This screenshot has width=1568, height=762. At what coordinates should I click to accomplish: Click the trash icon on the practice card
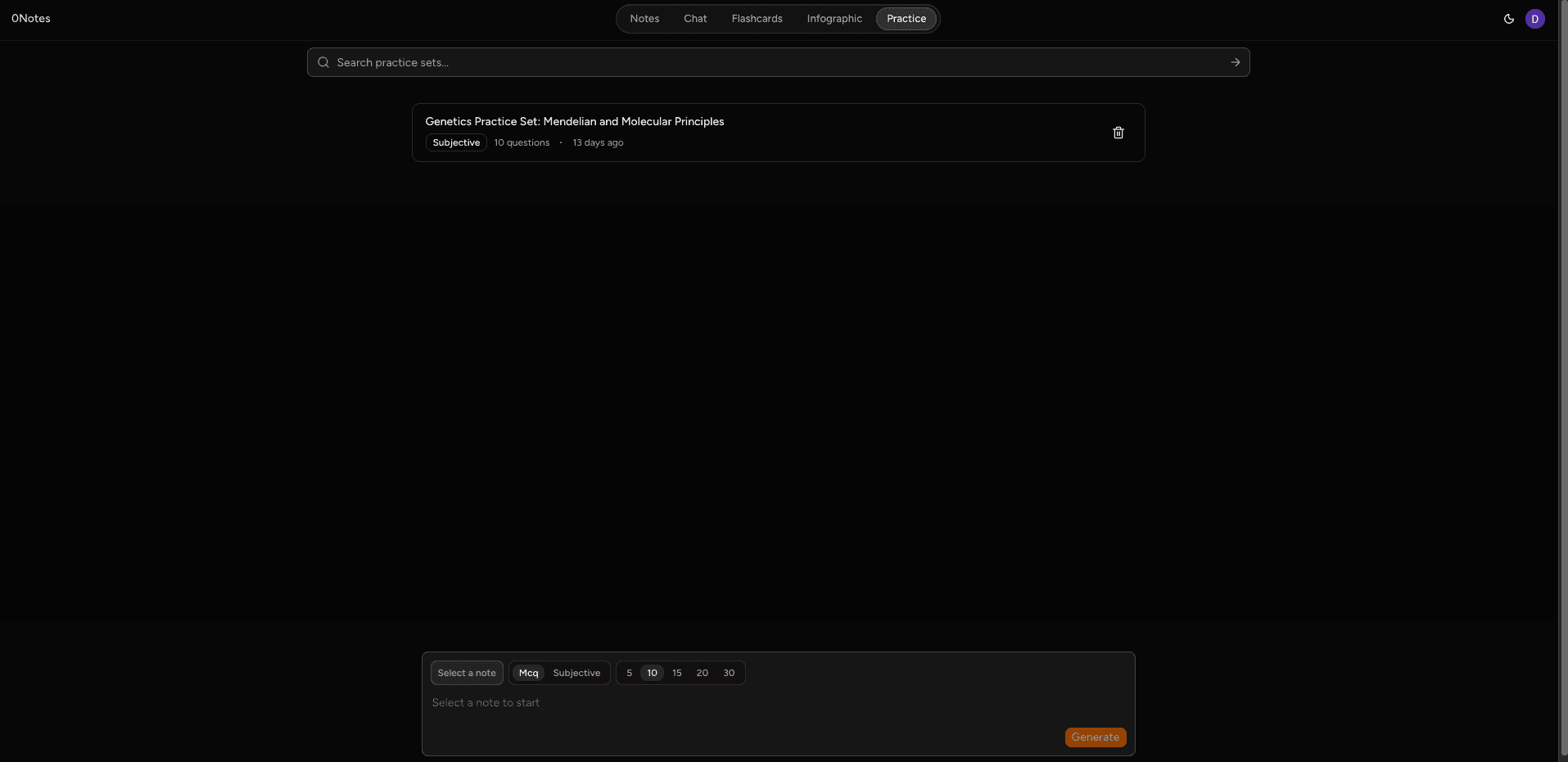pyautogui.click(x=1118, y=133)
